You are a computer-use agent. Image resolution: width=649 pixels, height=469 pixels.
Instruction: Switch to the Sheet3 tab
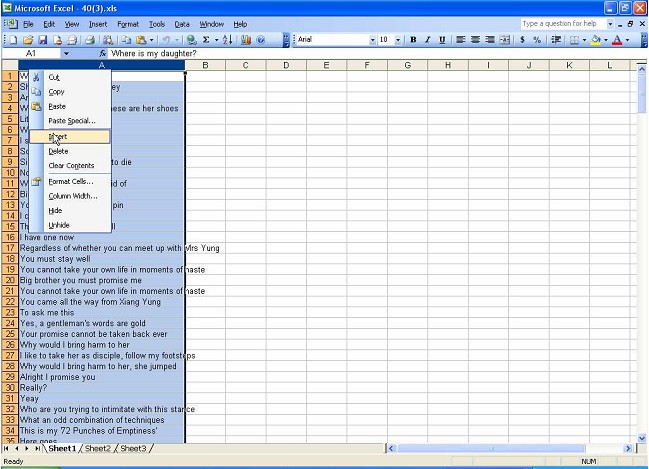pyautogui.click(x=133, y=448)
